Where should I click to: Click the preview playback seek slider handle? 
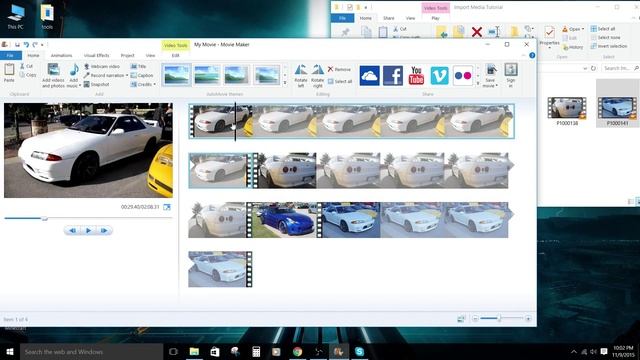click(x=44, y=218)
